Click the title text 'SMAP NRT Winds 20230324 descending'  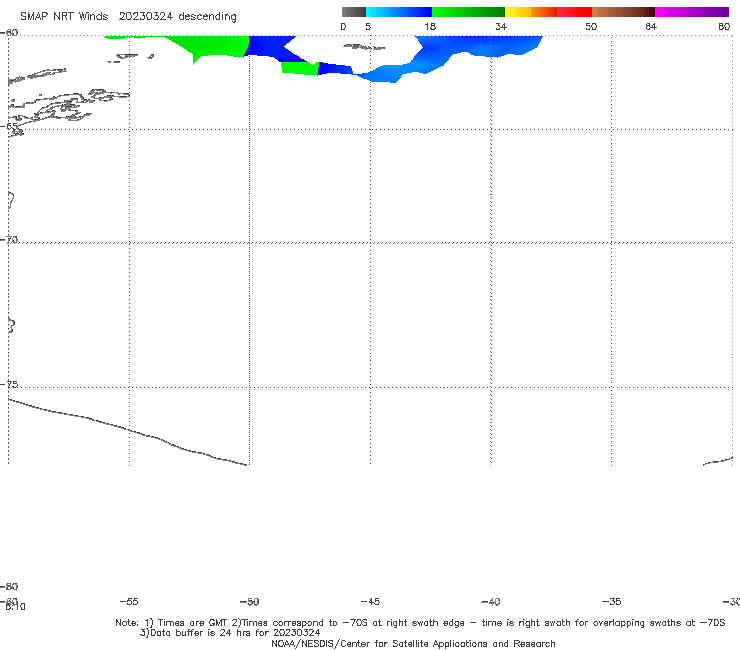(x=128, y=16)
